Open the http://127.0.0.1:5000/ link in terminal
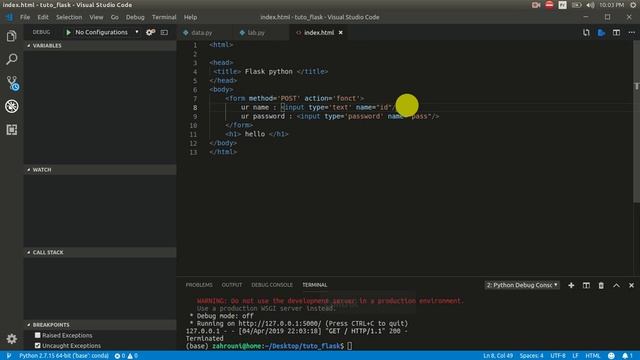Viewport: 640px width, 360px height. [280, 323]
